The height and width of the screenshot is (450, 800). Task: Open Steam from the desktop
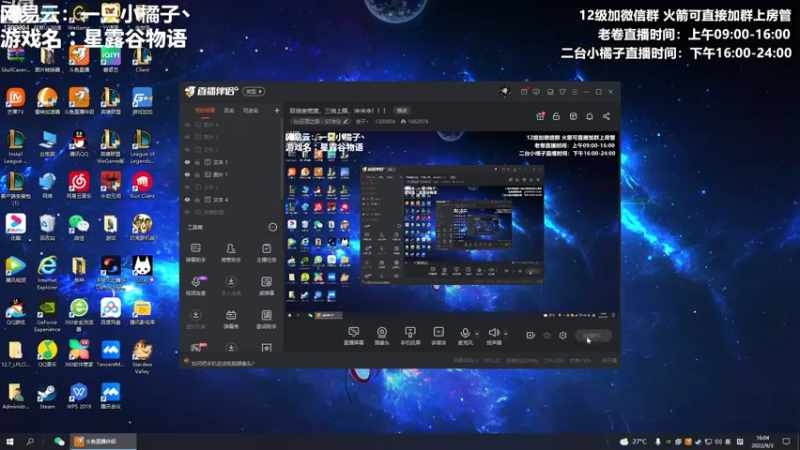coord(47,397)
